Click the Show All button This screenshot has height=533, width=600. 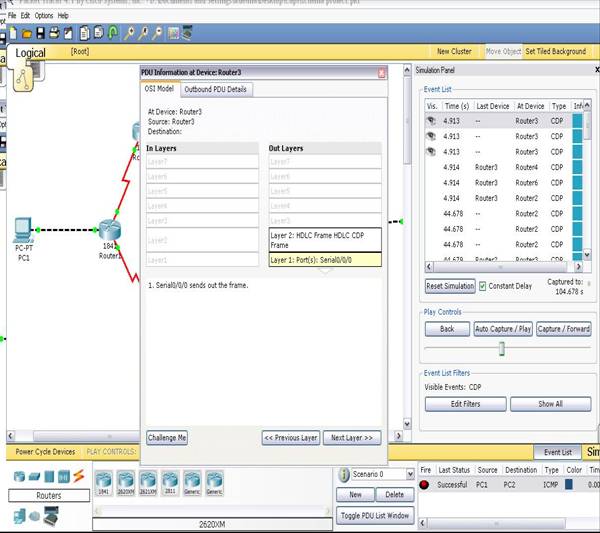pyautogui.click(x=550, y=404)
